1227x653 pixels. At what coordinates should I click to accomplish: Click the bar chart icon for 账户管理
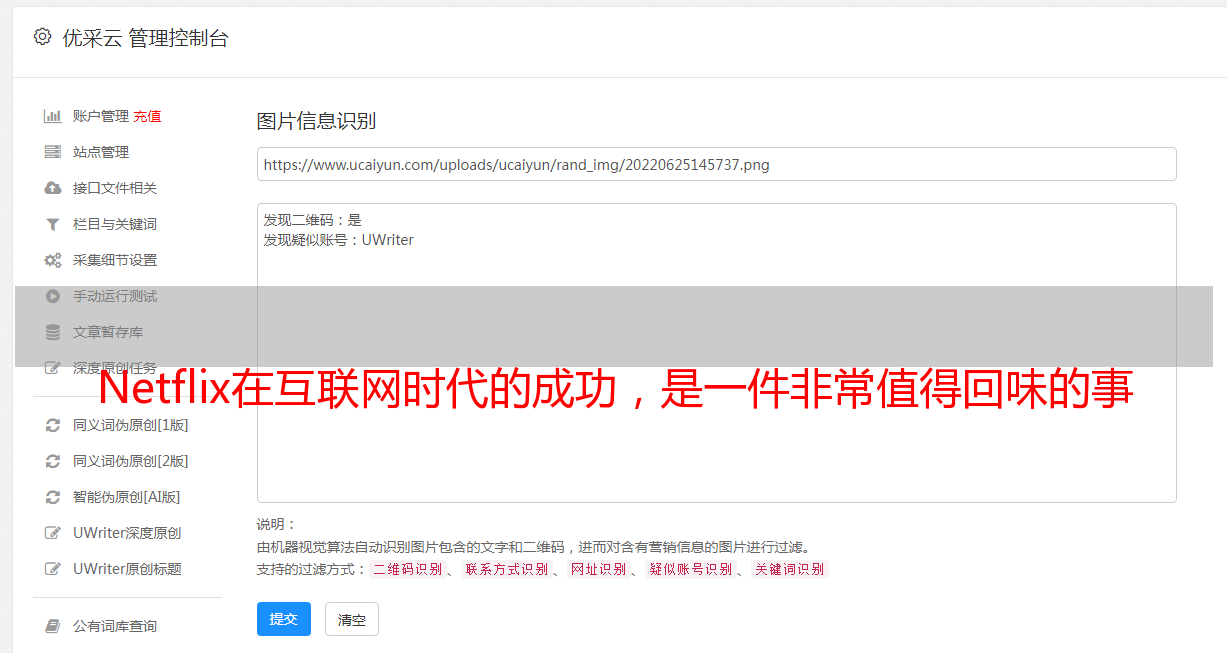53,116
